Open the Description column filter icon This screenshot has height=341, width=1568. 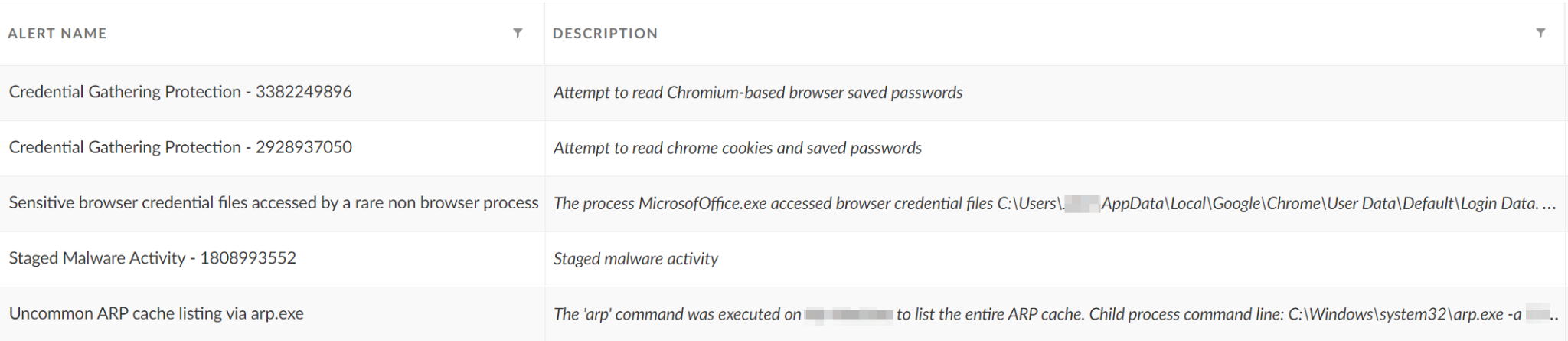click(1540, 33)
